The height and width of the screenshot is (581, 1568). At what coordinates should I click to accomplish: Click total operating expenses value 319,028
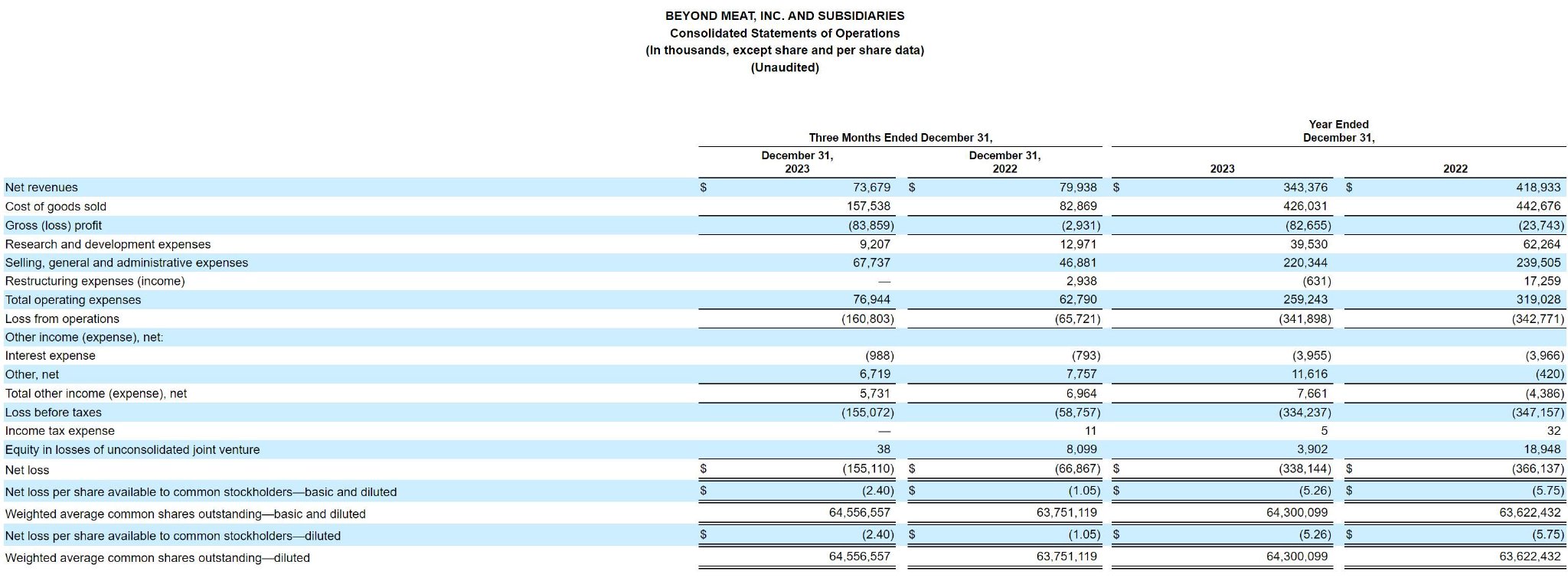pos(1538,300)
